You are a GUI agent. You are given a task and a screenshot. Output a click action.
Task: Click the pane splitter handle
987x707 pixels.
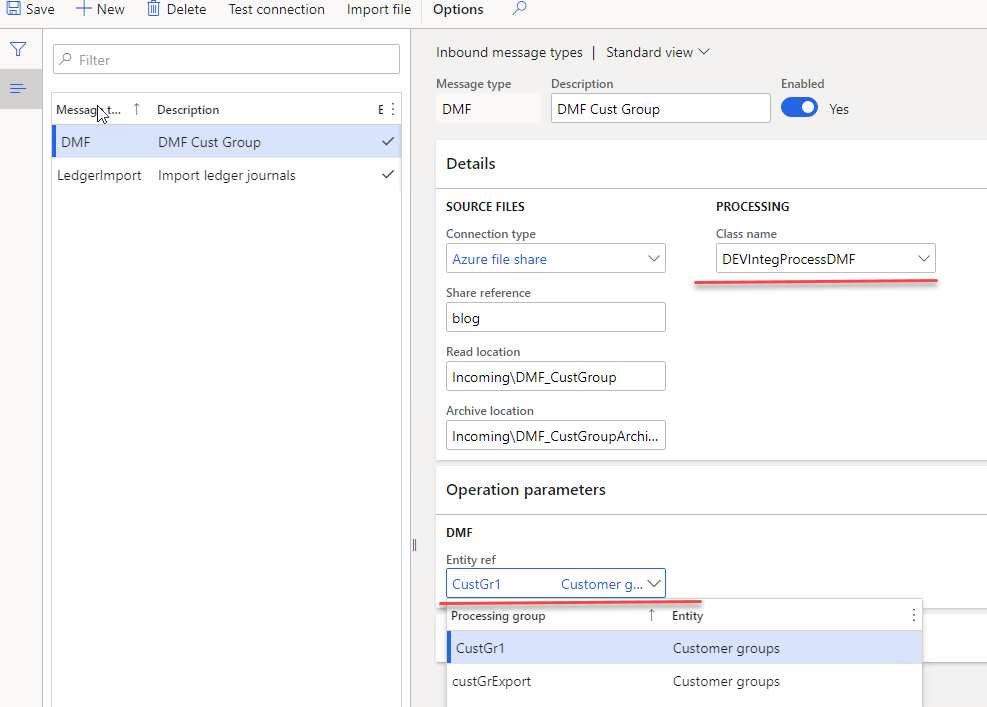[414, 545]
